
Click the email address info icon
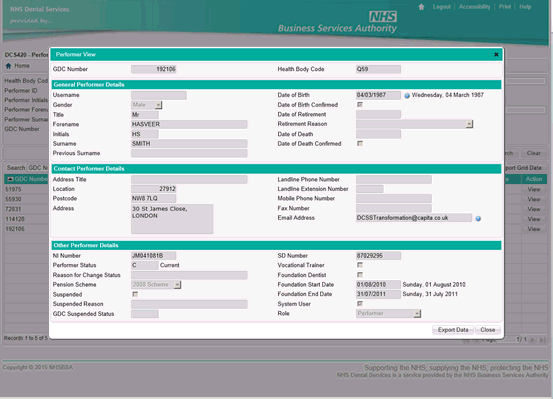478,219
